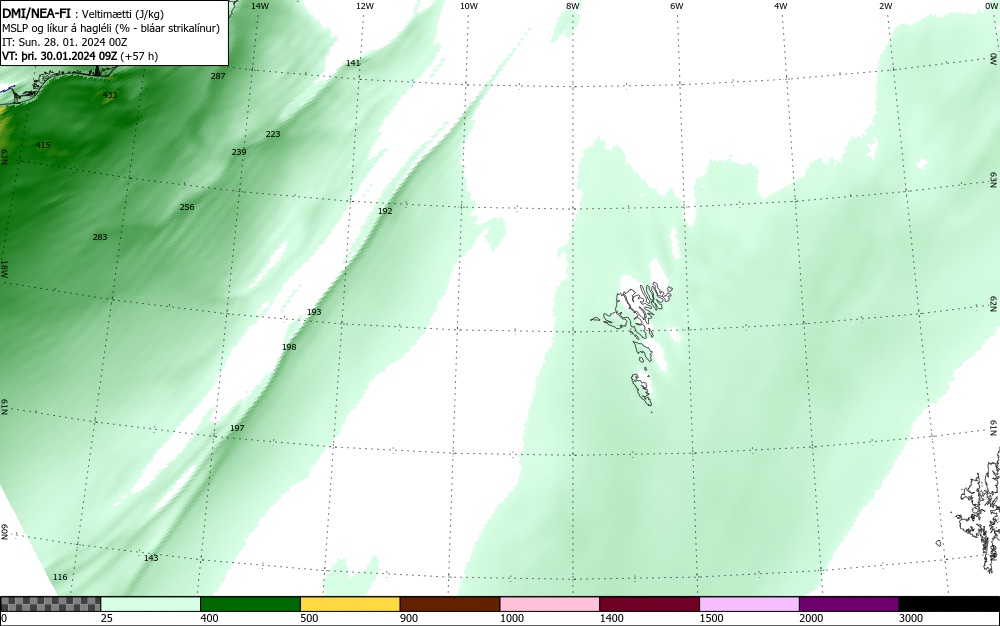
Task: Click the lilac 1500–2000 legend swatch
Action: [x=749, y=604]
